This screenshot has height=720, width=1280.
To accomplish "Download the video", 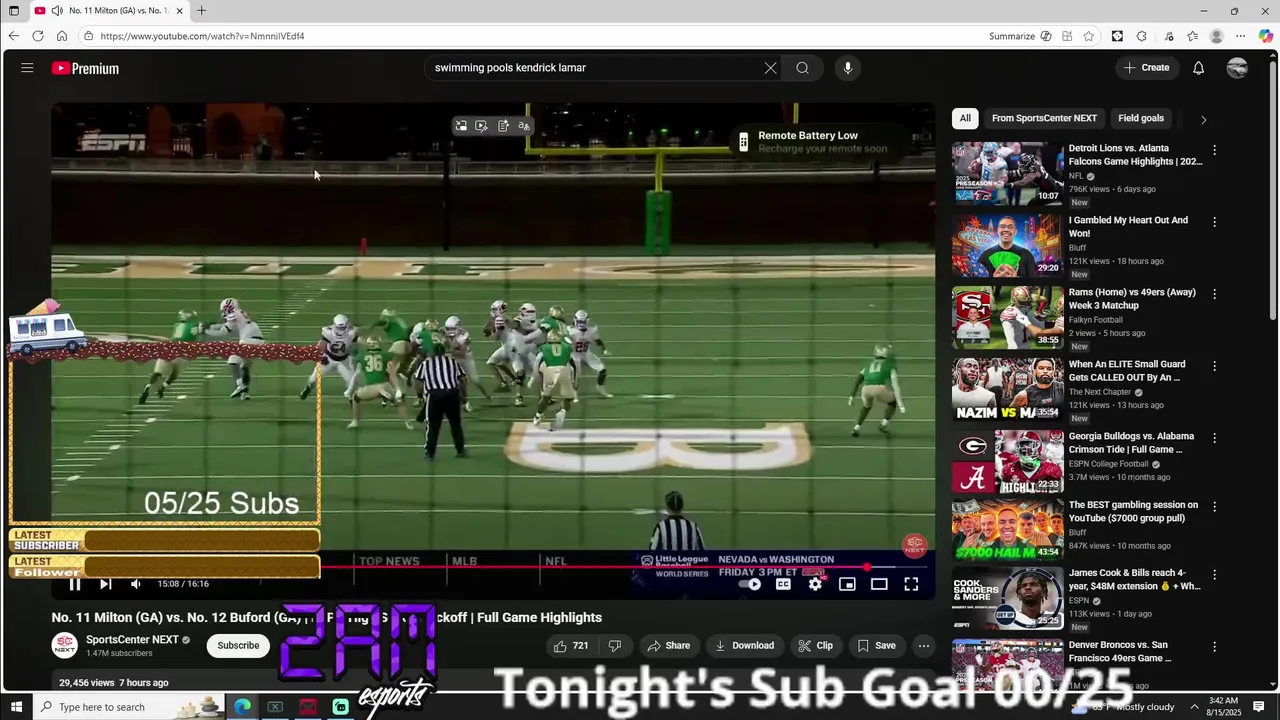I will [x=744, y=646].
